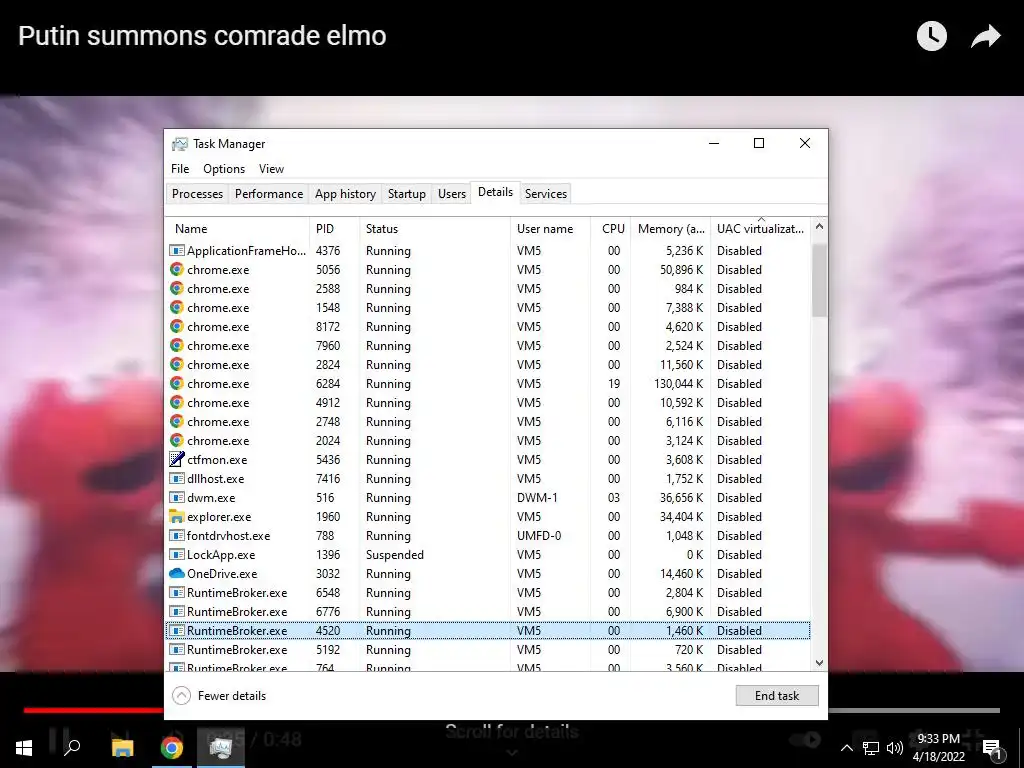The width and height of the screenshot is (1024, 768).
Task: Click the Task Manager taskbar icon
Action: click(x=221, y=747)
